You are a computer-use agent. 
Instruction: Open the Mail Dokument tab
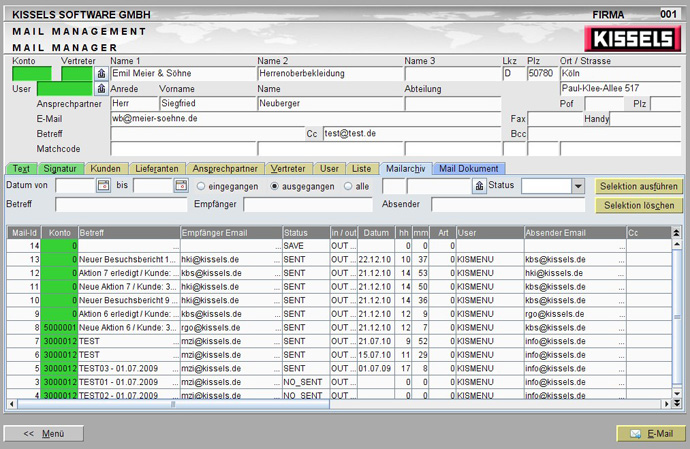(x=469, y=169)
